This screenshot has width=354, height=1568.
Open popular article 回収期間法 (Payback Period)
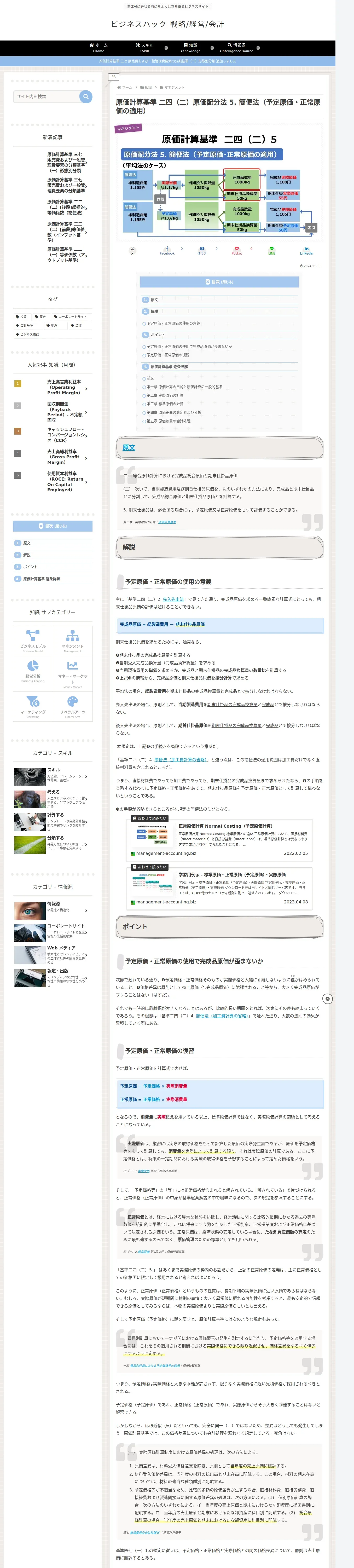pyautogui.click(x=53, y=412)
